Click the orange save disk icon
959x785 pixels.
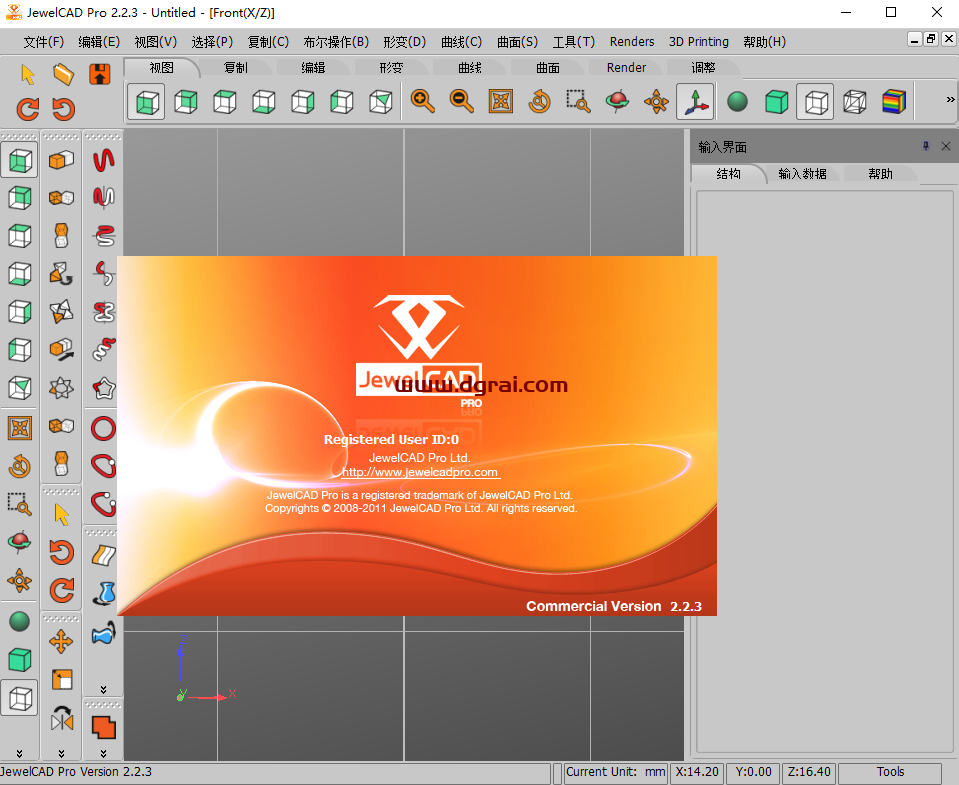(100, 74)
